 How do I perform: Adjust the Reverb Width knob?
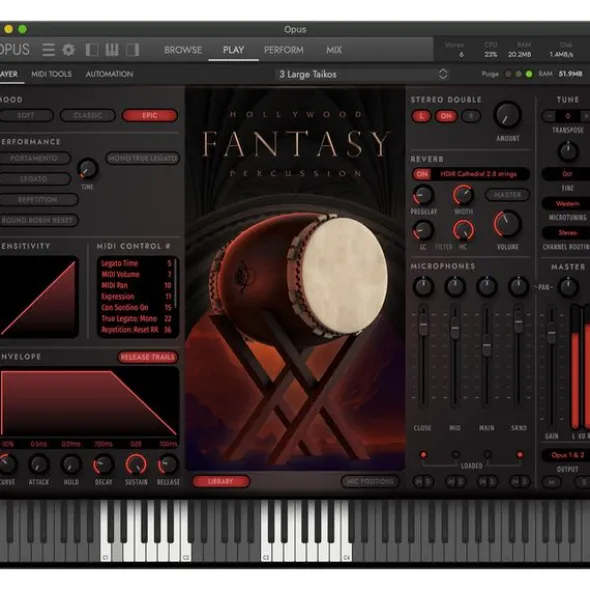pyautogui.click(x=463, y=195)
